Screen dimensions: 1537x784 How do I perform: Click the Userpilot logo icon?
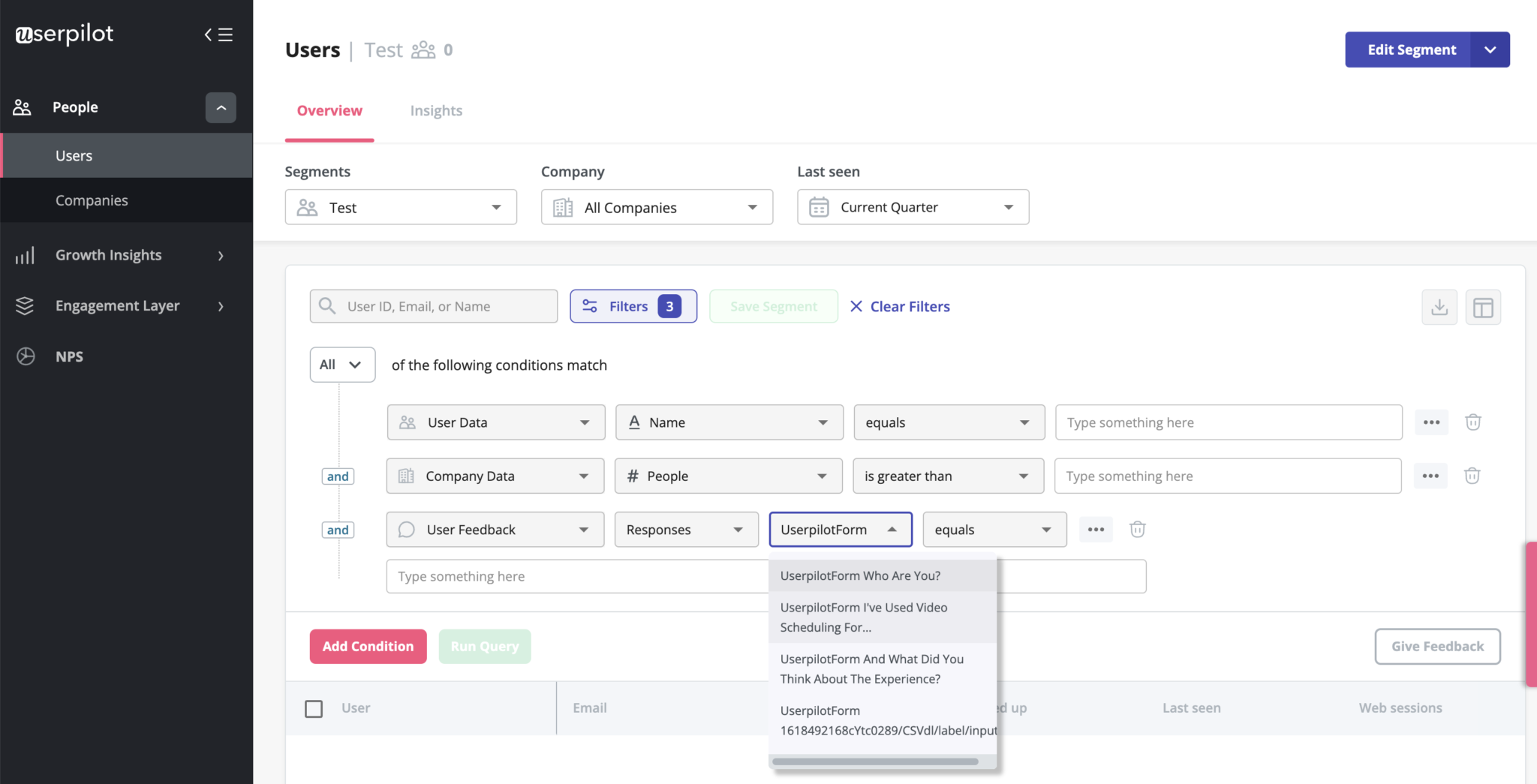click(23, 35)
